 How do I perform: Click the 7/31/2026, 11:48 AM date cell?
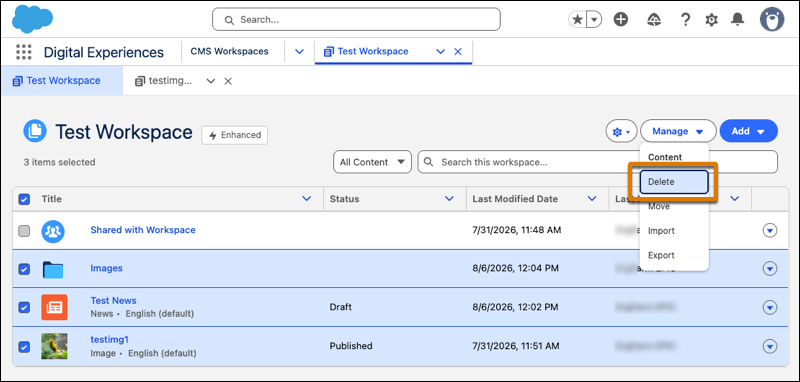pyautogui.click(x=517, y=230)
